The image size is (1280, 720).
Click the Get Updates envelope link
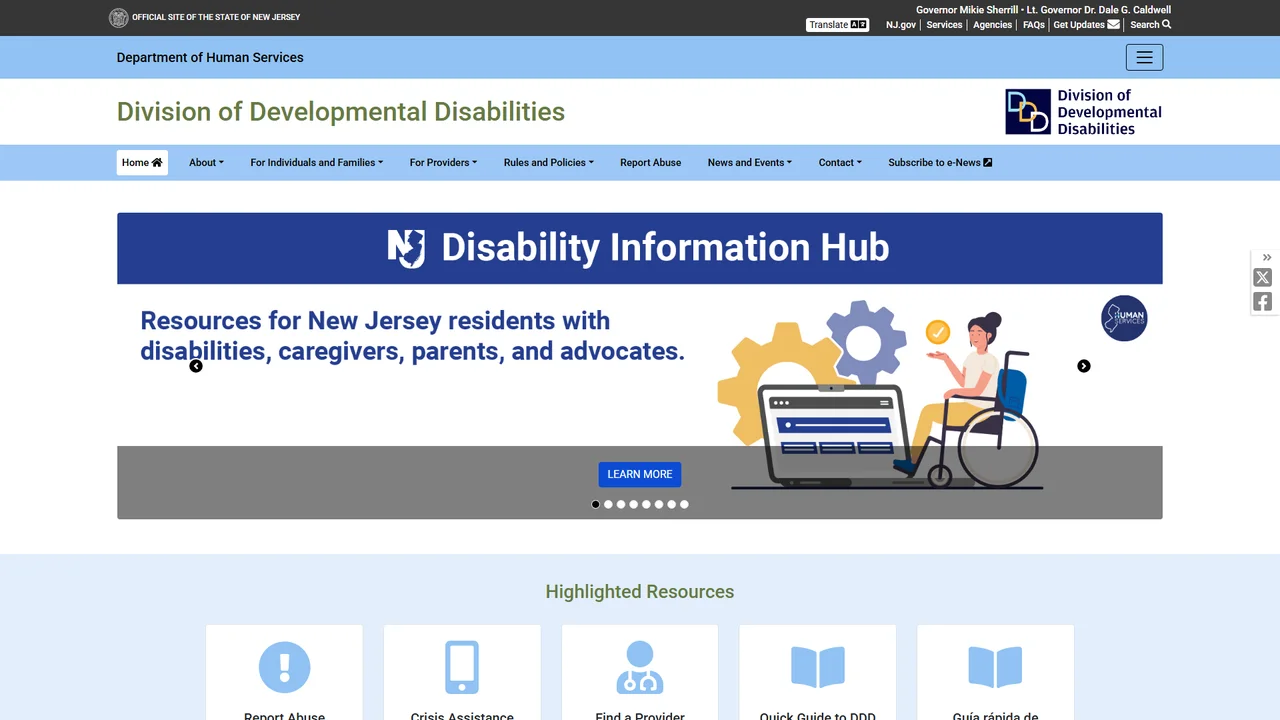1086,25
